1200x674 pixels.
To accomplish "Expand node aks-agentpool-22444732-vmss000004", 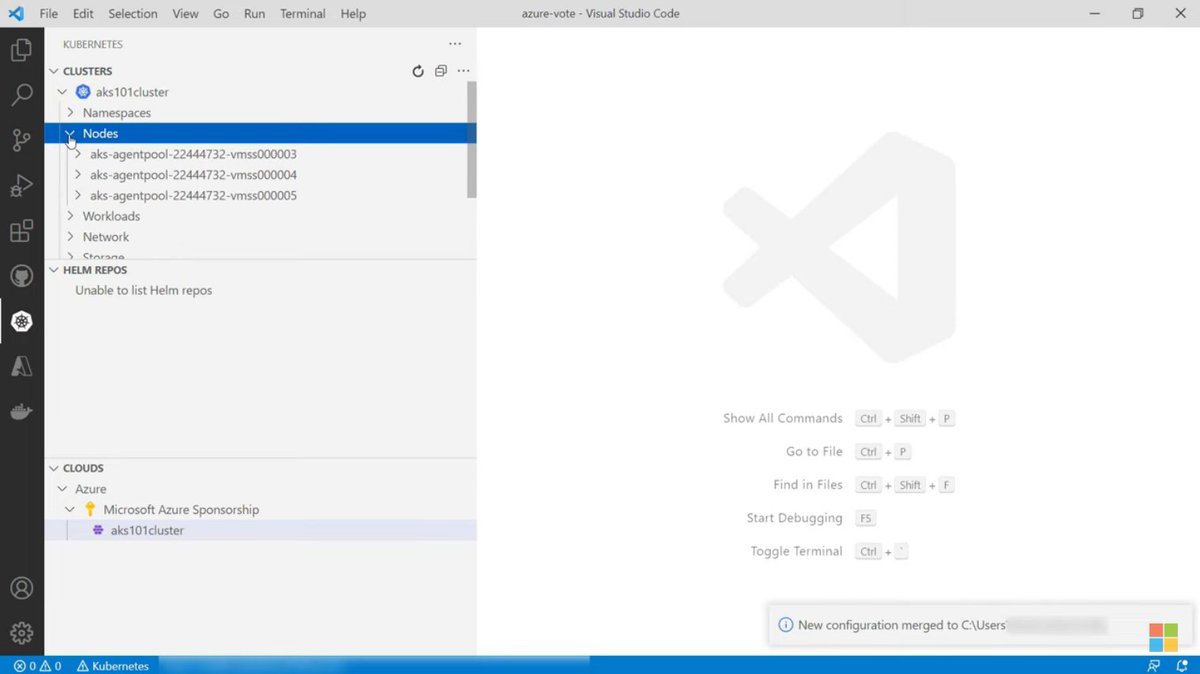I will [x=78, y=175].
